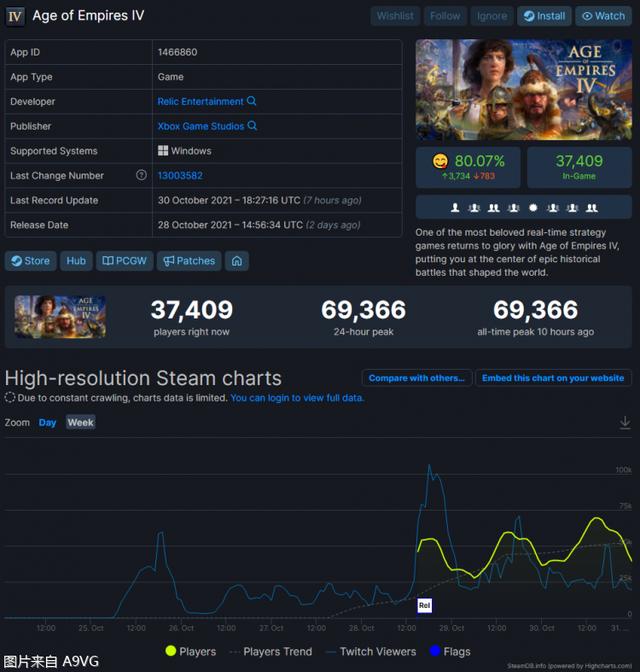Click the search icon beside Relic Entertainment
The image size is (640, 672).
[252, 102]
